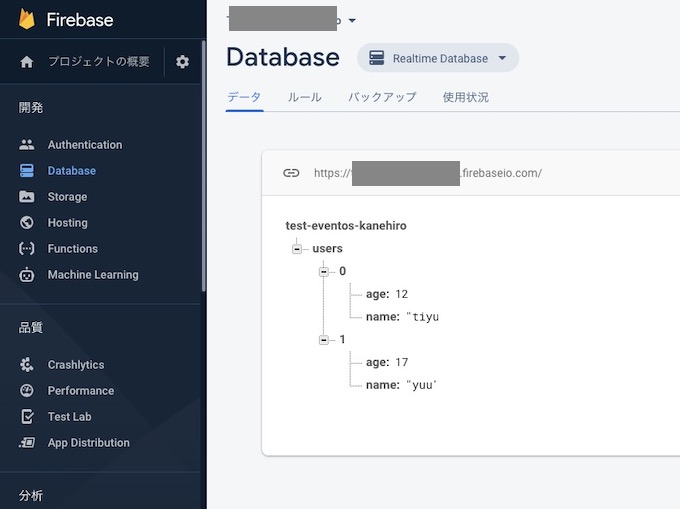Switch to the データ tab
The height and width of the screenshot is (509, 680).
[244, 97]
